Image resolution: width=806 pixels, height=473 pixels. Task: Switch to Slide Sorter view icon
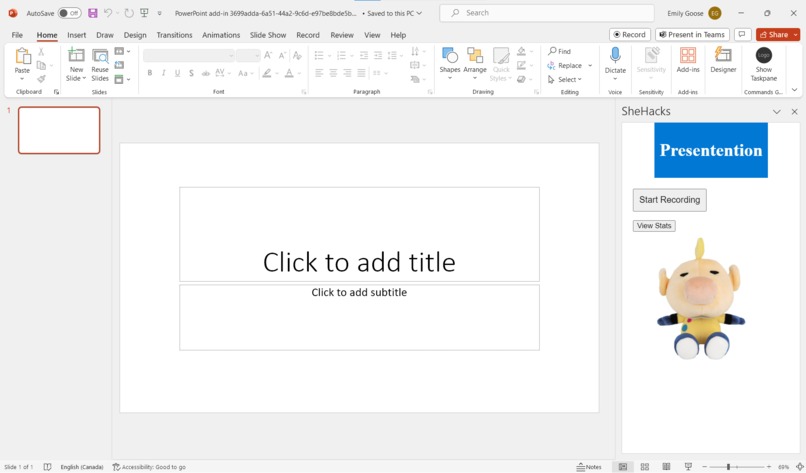(645, 467)
